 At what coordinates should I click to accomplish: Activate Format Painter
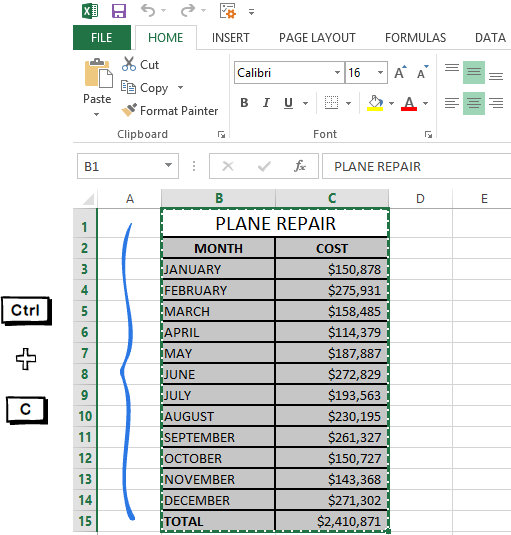point(170,111)
